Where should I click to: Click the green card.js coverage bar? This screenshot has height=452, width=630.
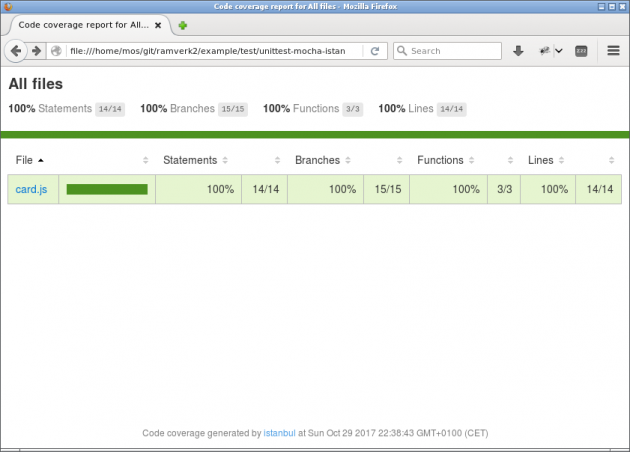tap(107, 189)
